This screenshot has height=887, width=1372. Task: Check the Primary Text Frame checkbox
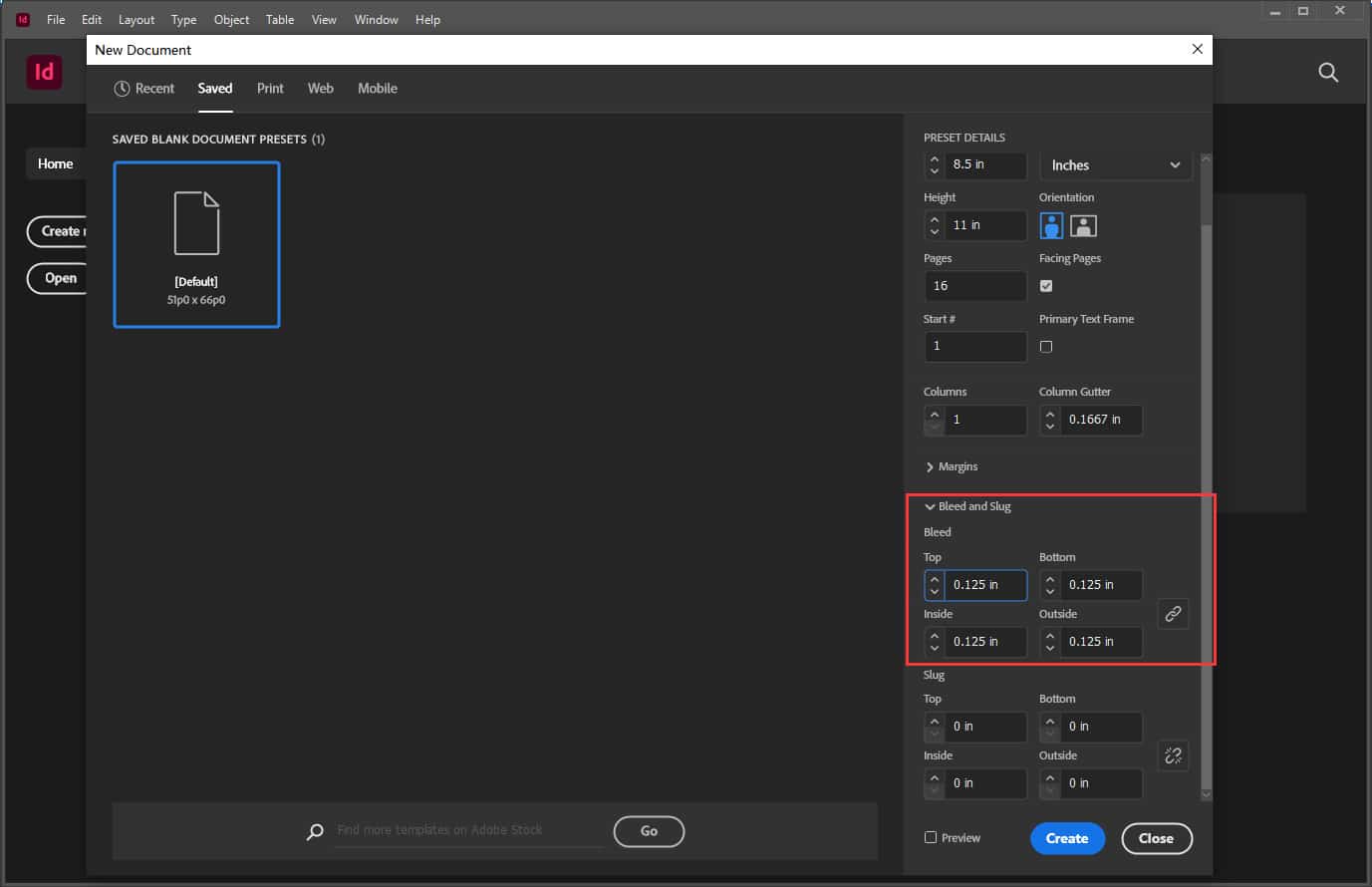point(1046,347)
